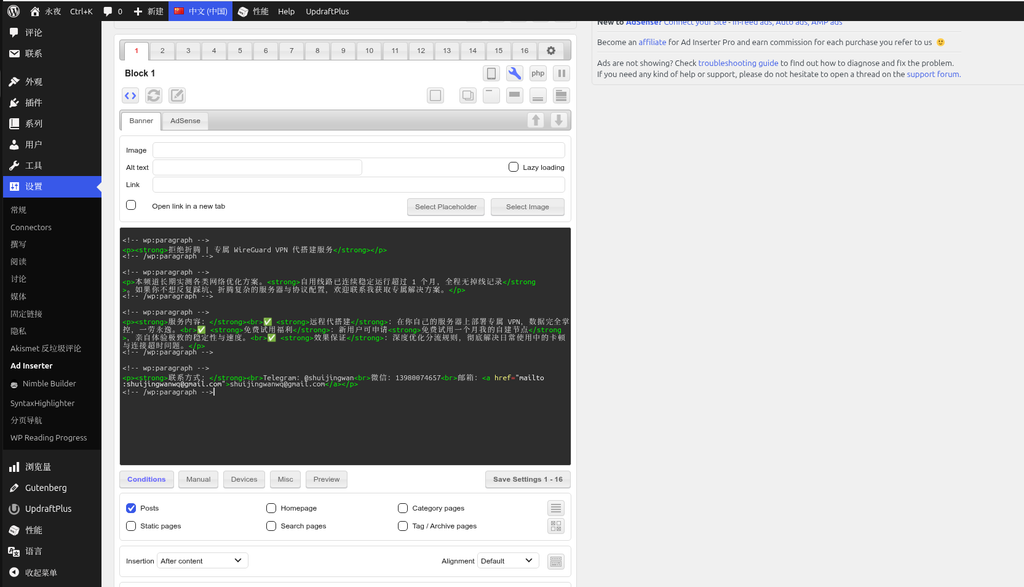1024x587 pixels.
Task: Open comments bubble in admin bar
Action: 113,11
